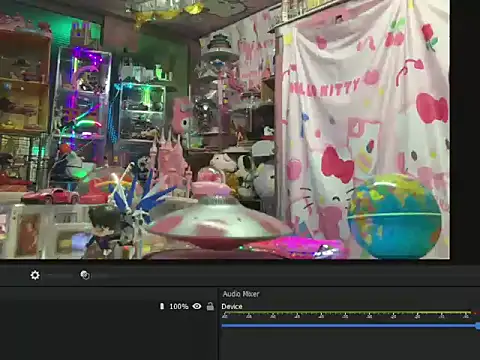Image resolution: width=480 pixels, height=360 pixels.
Task: Open source filters via overlapping-circles icon
Action: (x=85, y=275)
